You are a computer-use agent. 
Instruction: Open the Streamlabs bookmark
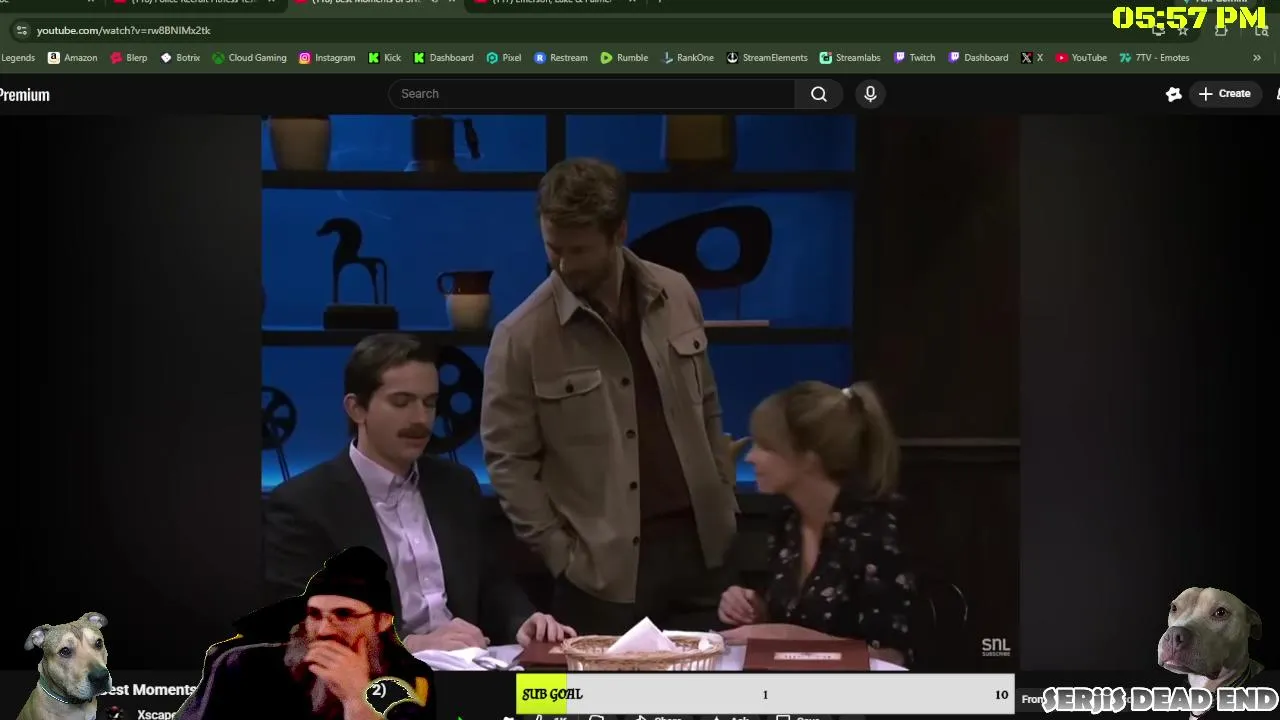click(x=850, y=58)
